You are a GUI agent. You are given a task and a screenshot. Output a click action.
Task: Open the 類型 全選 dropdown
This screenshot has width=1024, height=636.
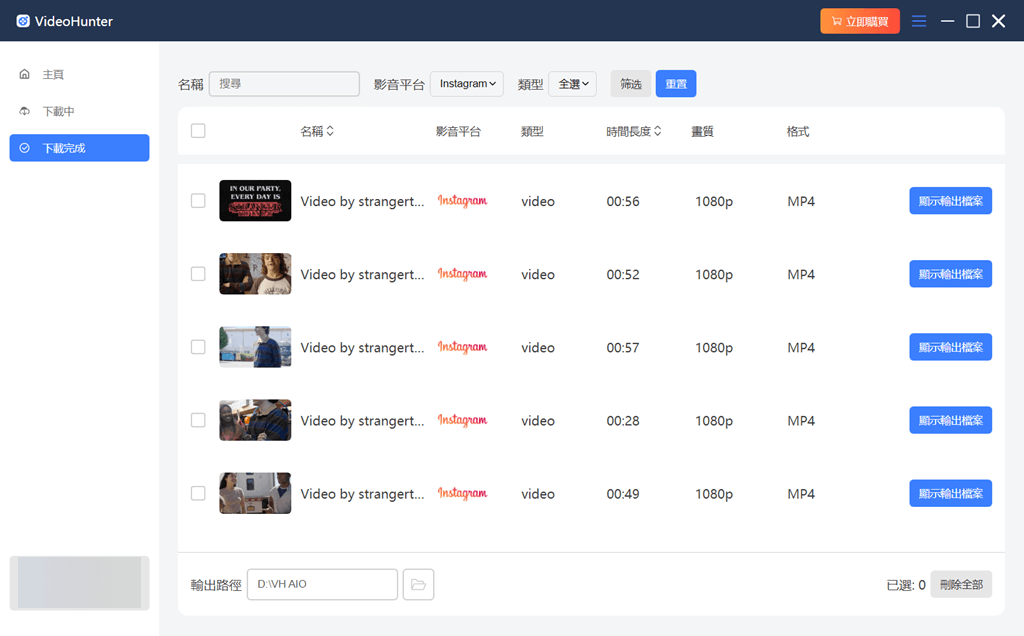coord(573,84)
